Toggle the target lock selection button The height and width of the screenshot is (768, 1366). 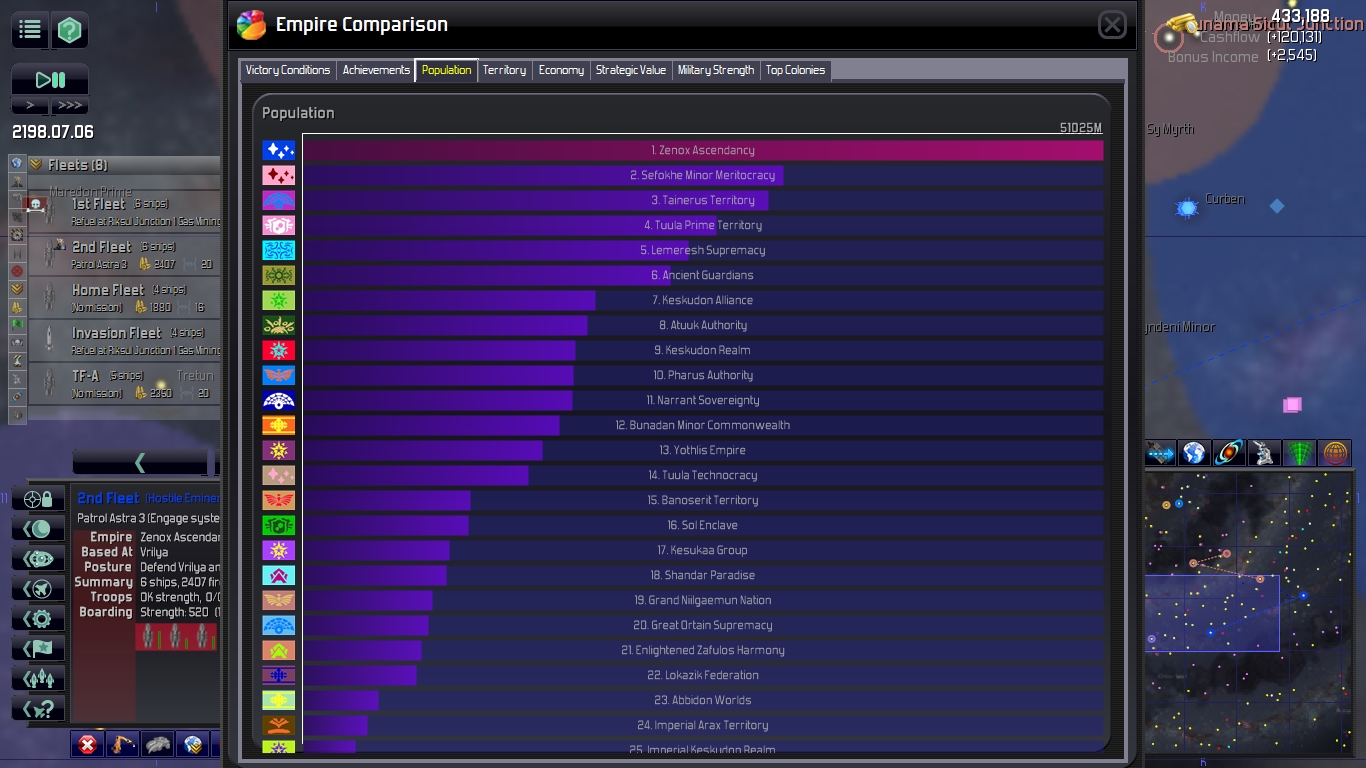(39, 498)
